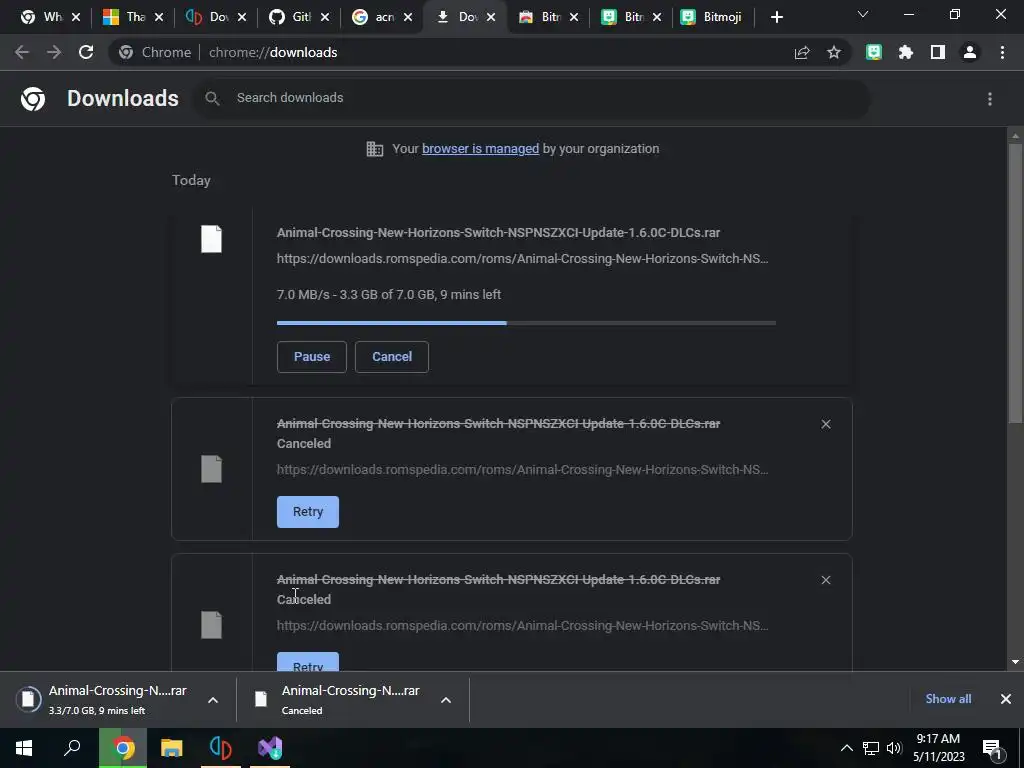Click the 'Today' date heading
1024x768 pixels.
(191, 180)
